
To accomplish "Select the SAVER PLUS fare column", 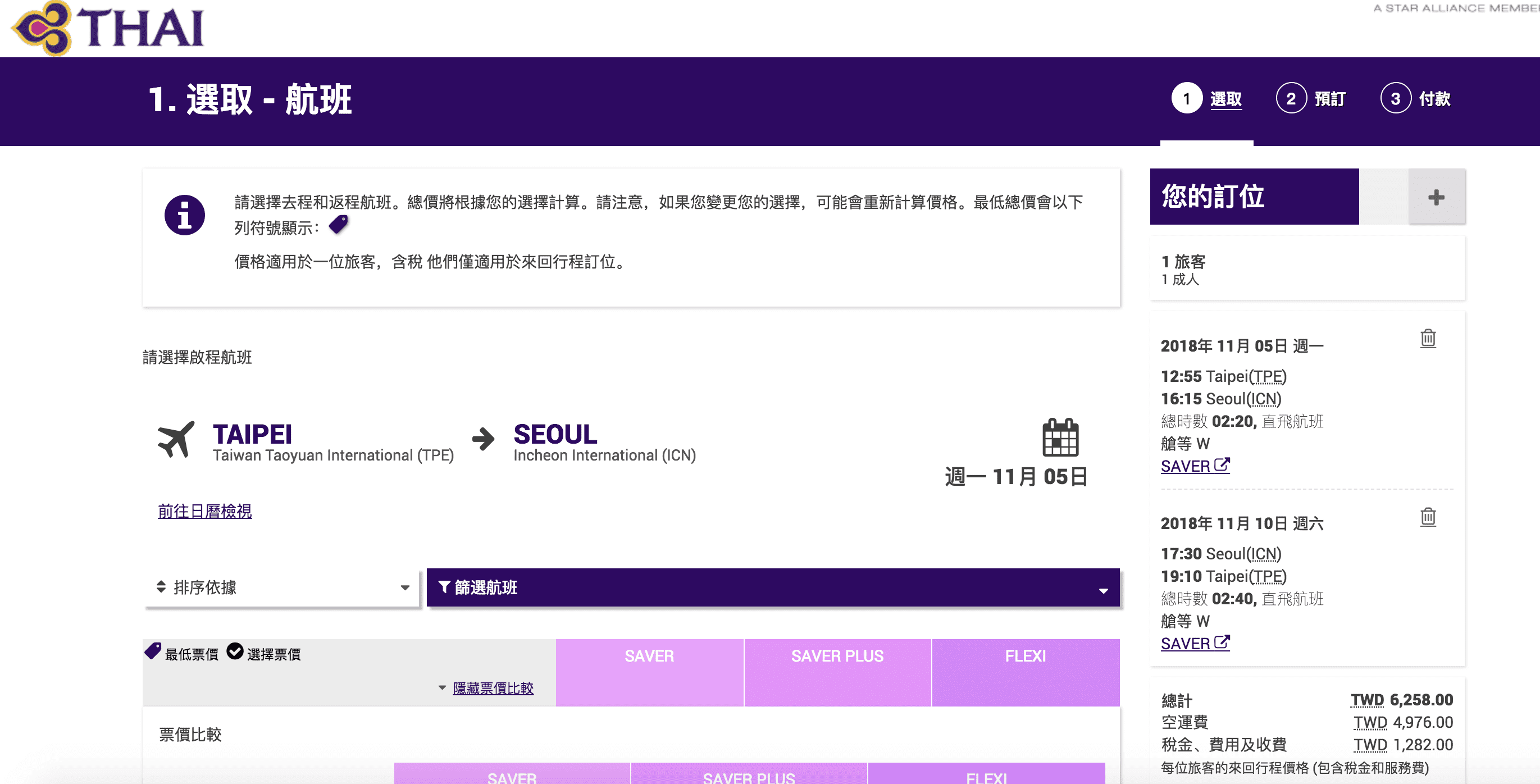I will [837, 655].
